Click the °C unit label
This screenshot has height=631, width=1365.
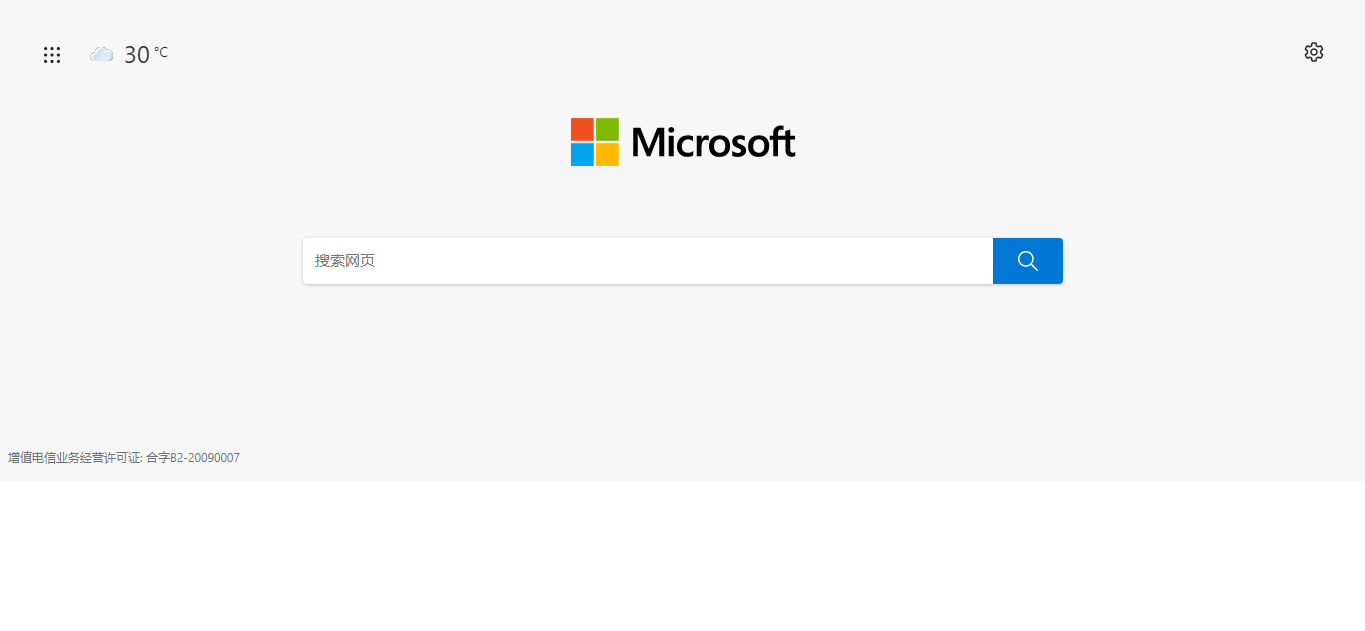161,52
